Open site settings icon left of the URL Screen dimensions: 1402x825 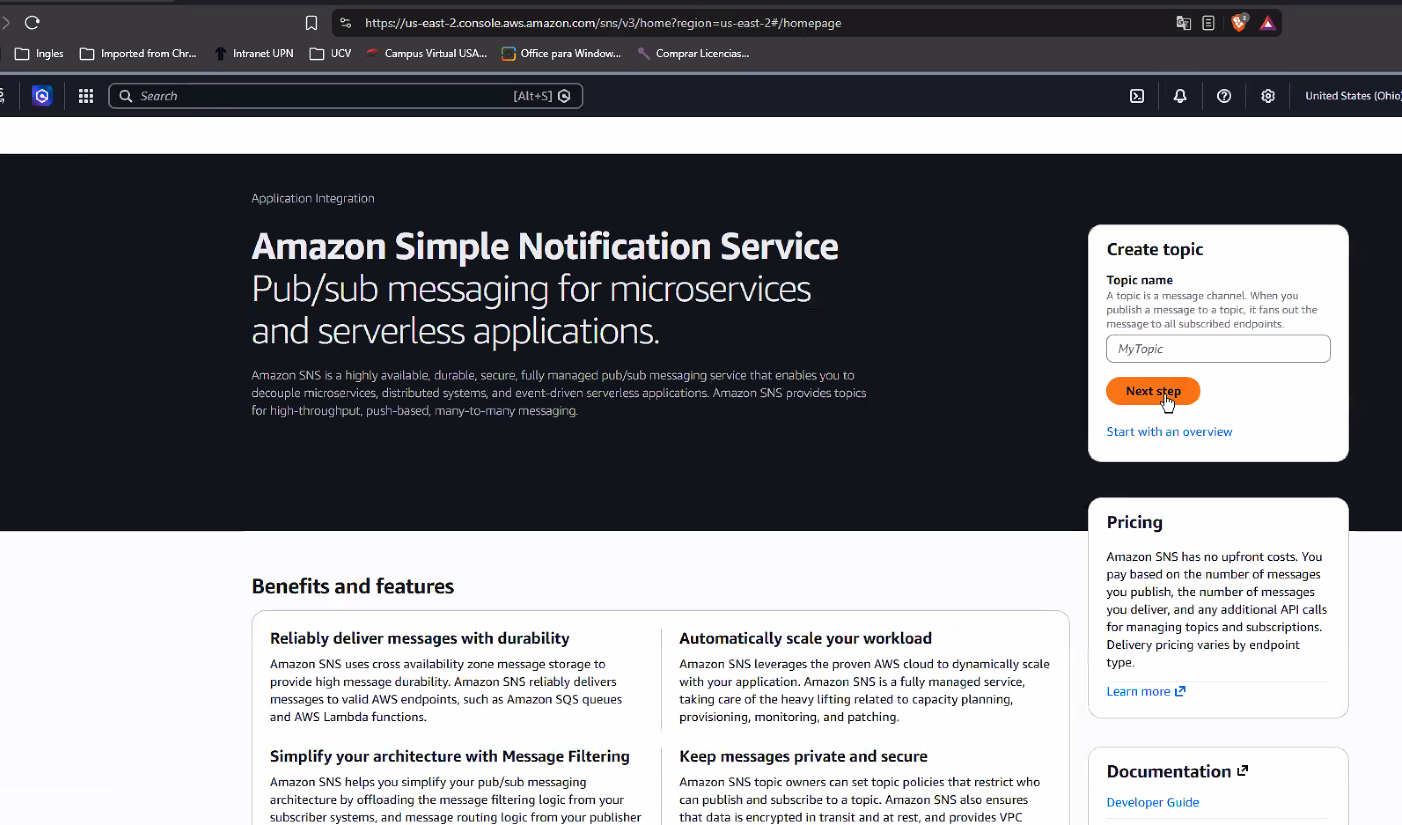[x=346, y=23]
